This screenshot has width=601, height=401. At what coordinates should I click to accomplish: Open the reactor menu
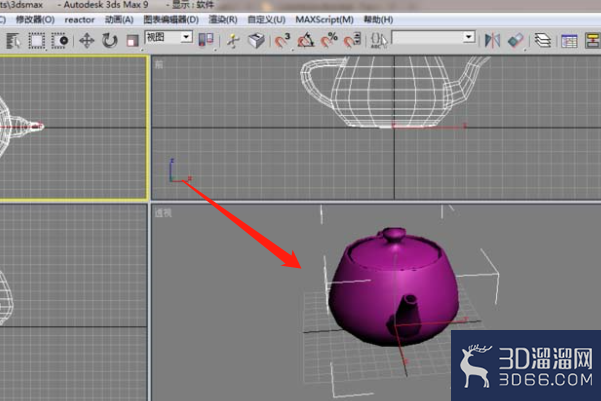[x=79, y=20]
